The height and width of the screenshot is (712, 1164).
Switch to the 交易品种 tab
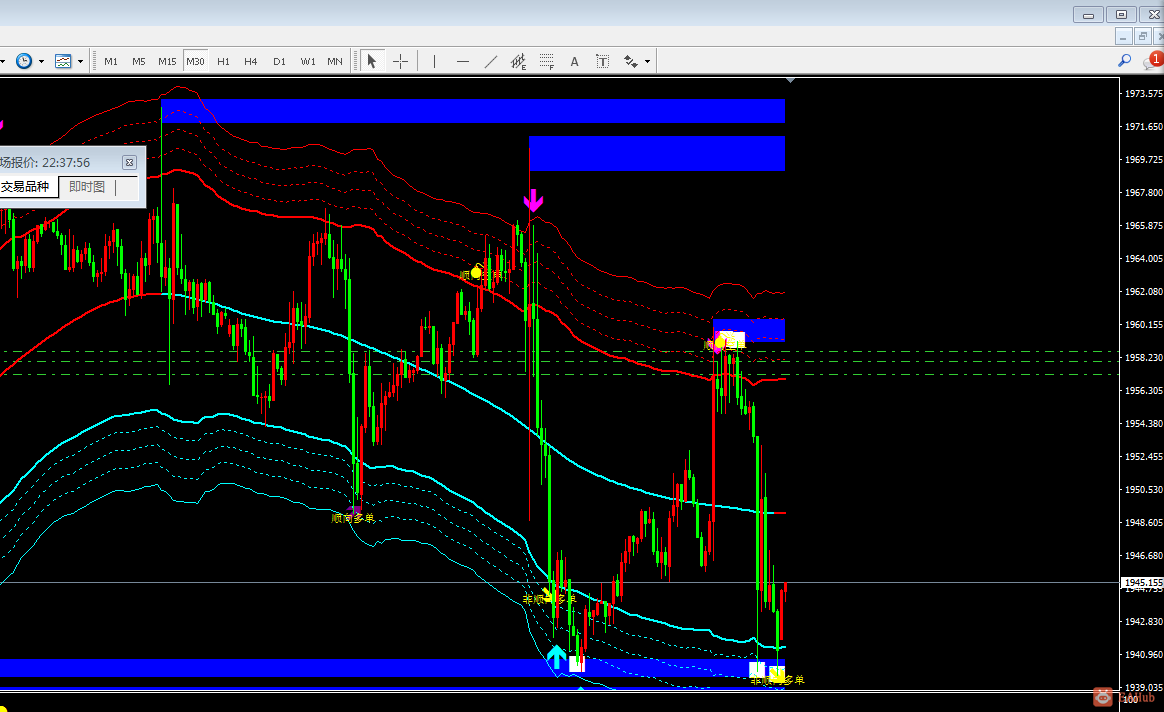(27, 187)
